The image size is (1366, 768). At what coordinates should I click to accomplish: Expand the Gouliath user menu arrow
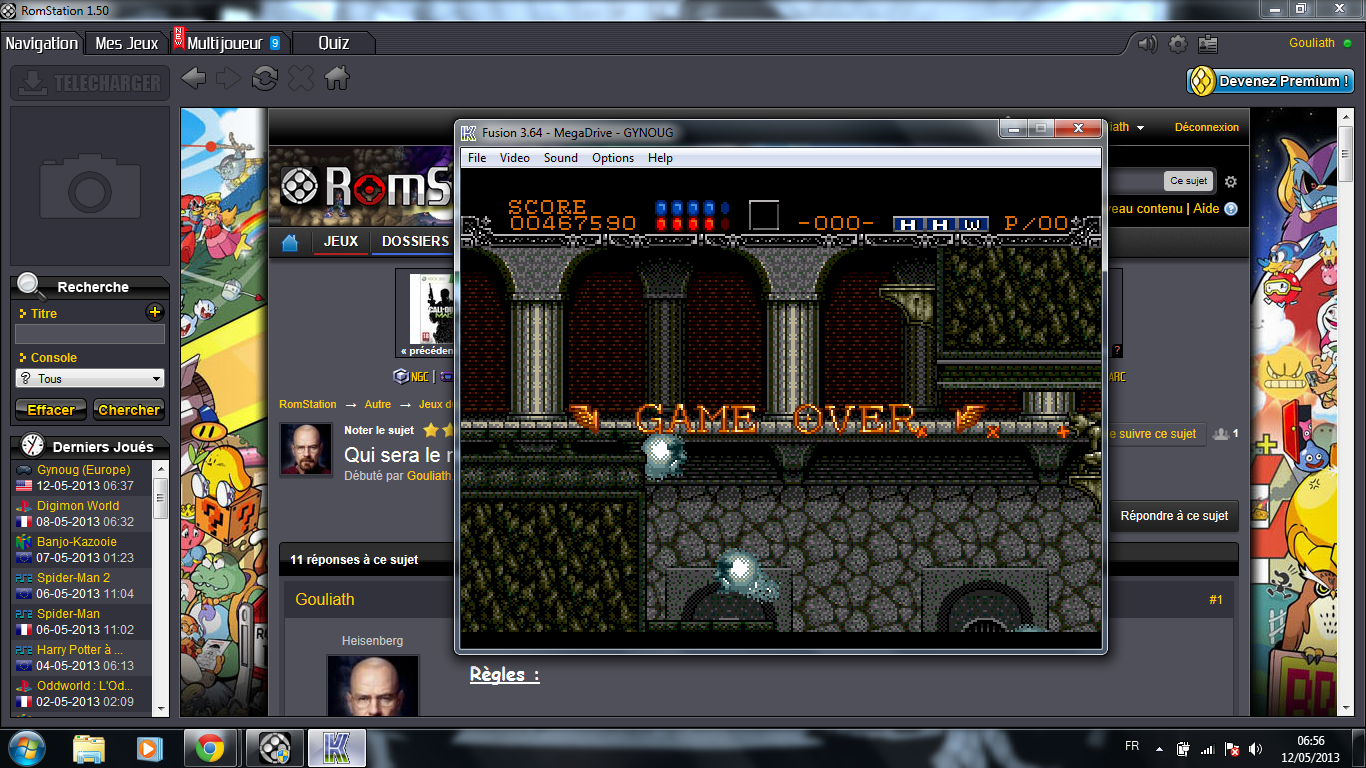(x=1140, y=128)
